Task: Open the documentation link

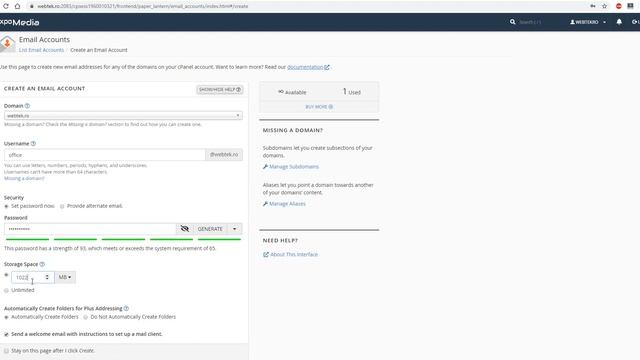Action: point(308,67)
